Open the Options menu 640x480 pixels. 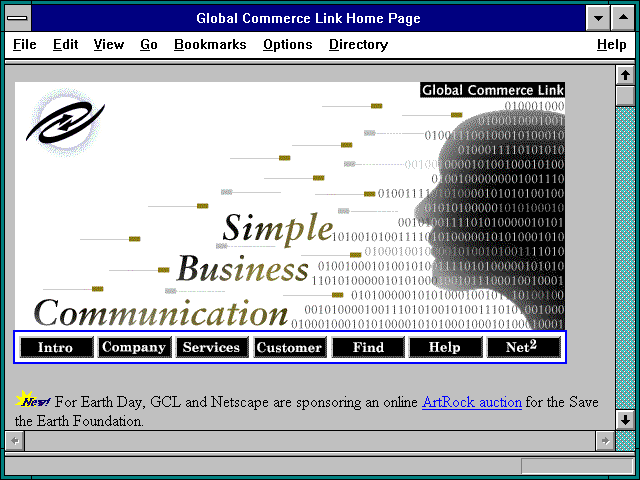click(287, 44)
